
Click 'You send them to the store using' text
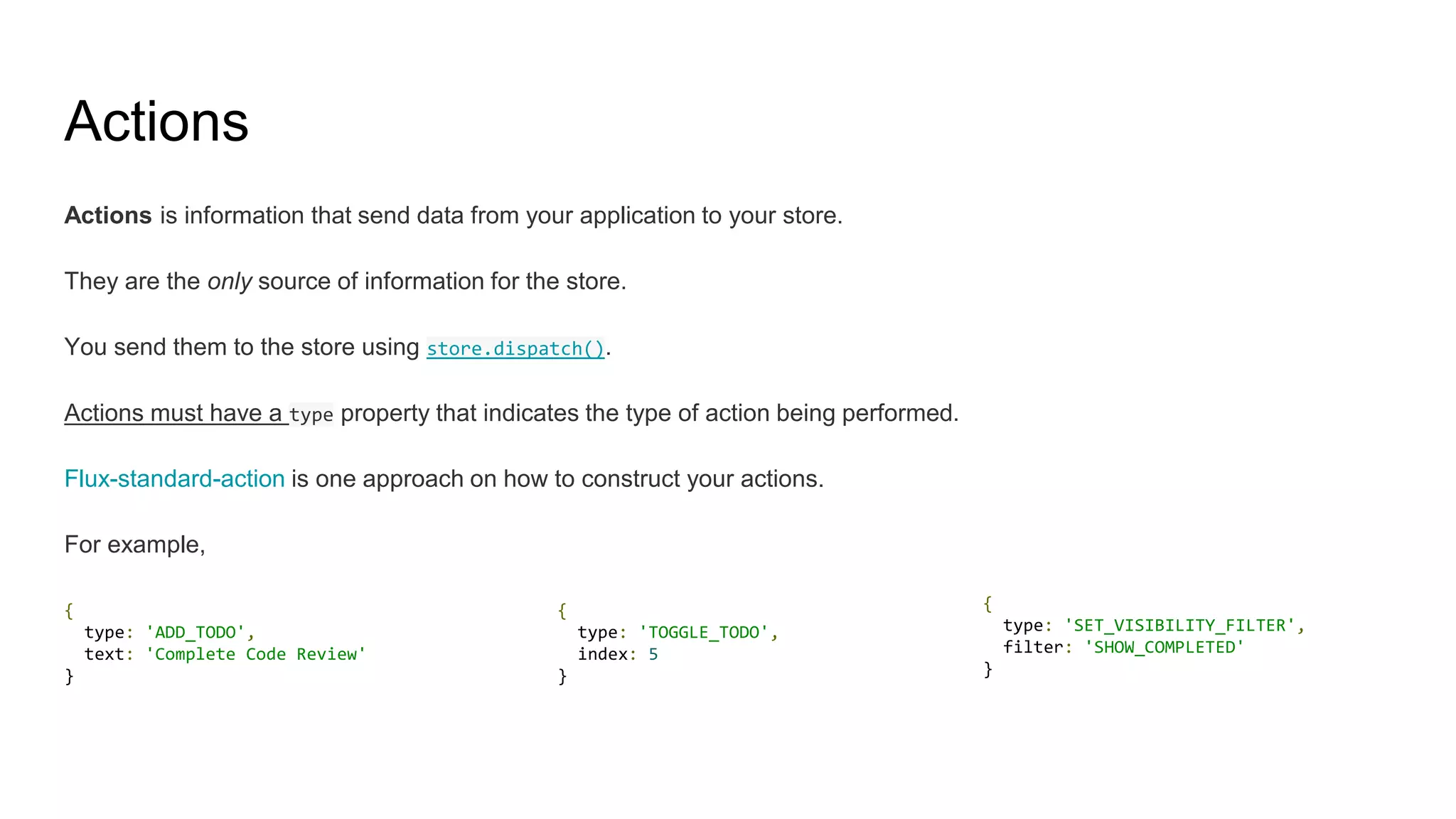(x=242, y=347)
